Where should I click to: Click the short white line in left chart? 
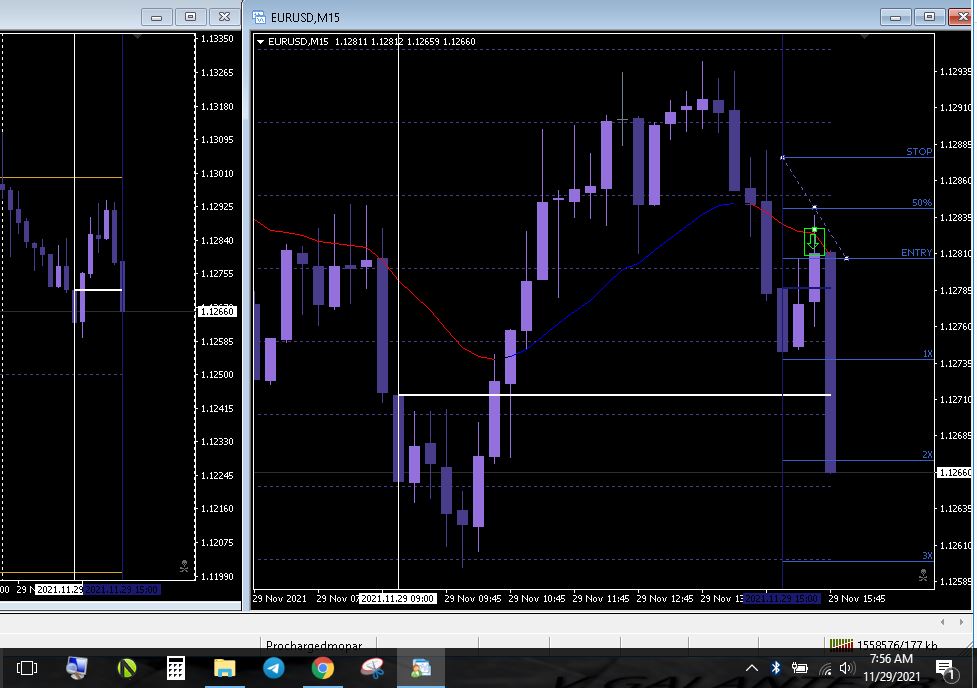(98, 290)
